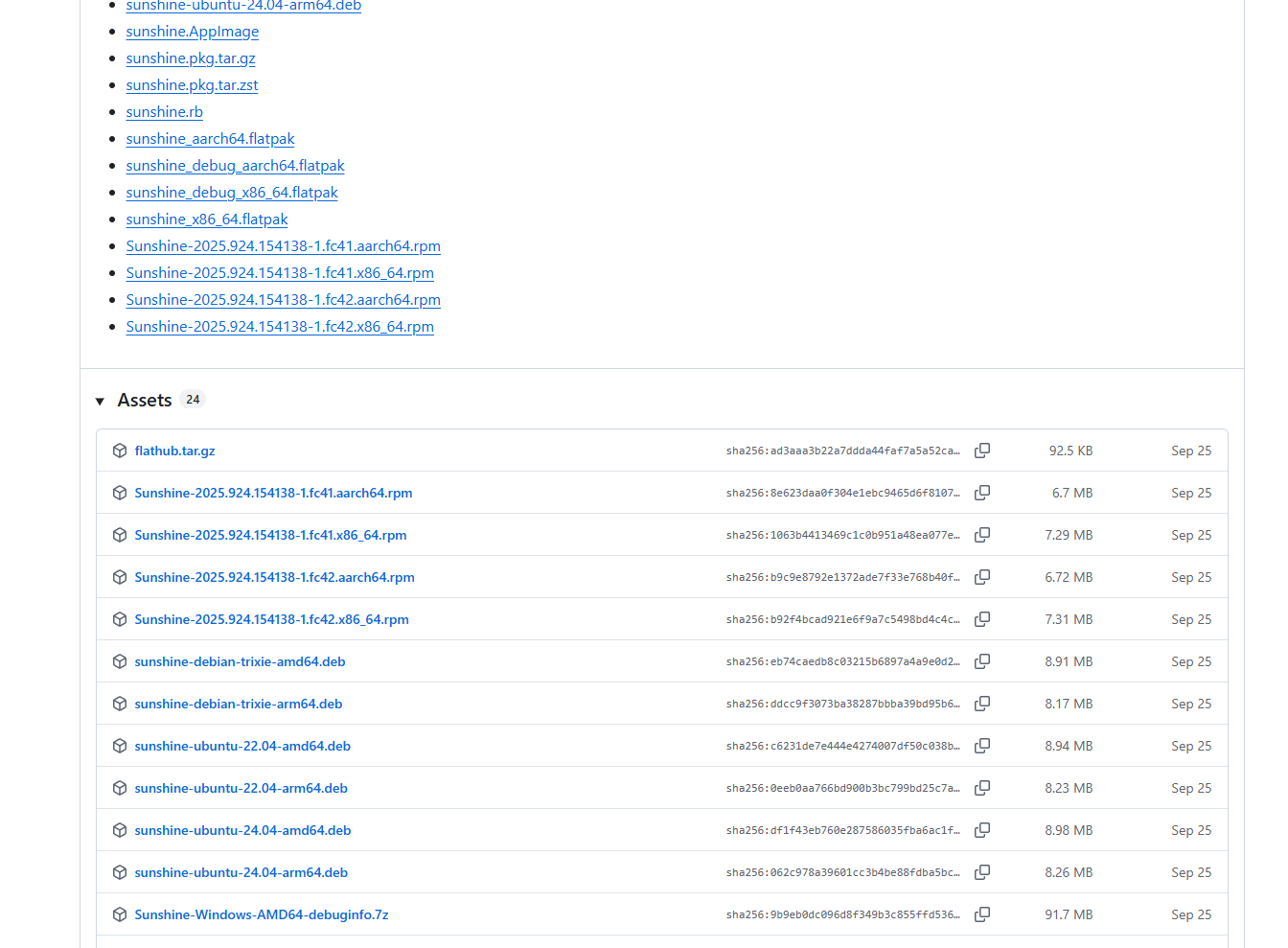1288x948 pixels.
Task: Copy the checksum for Sunshine-2025.924.154138-1.fc42.x86_64.rpm
Action: tap(982, 619)
